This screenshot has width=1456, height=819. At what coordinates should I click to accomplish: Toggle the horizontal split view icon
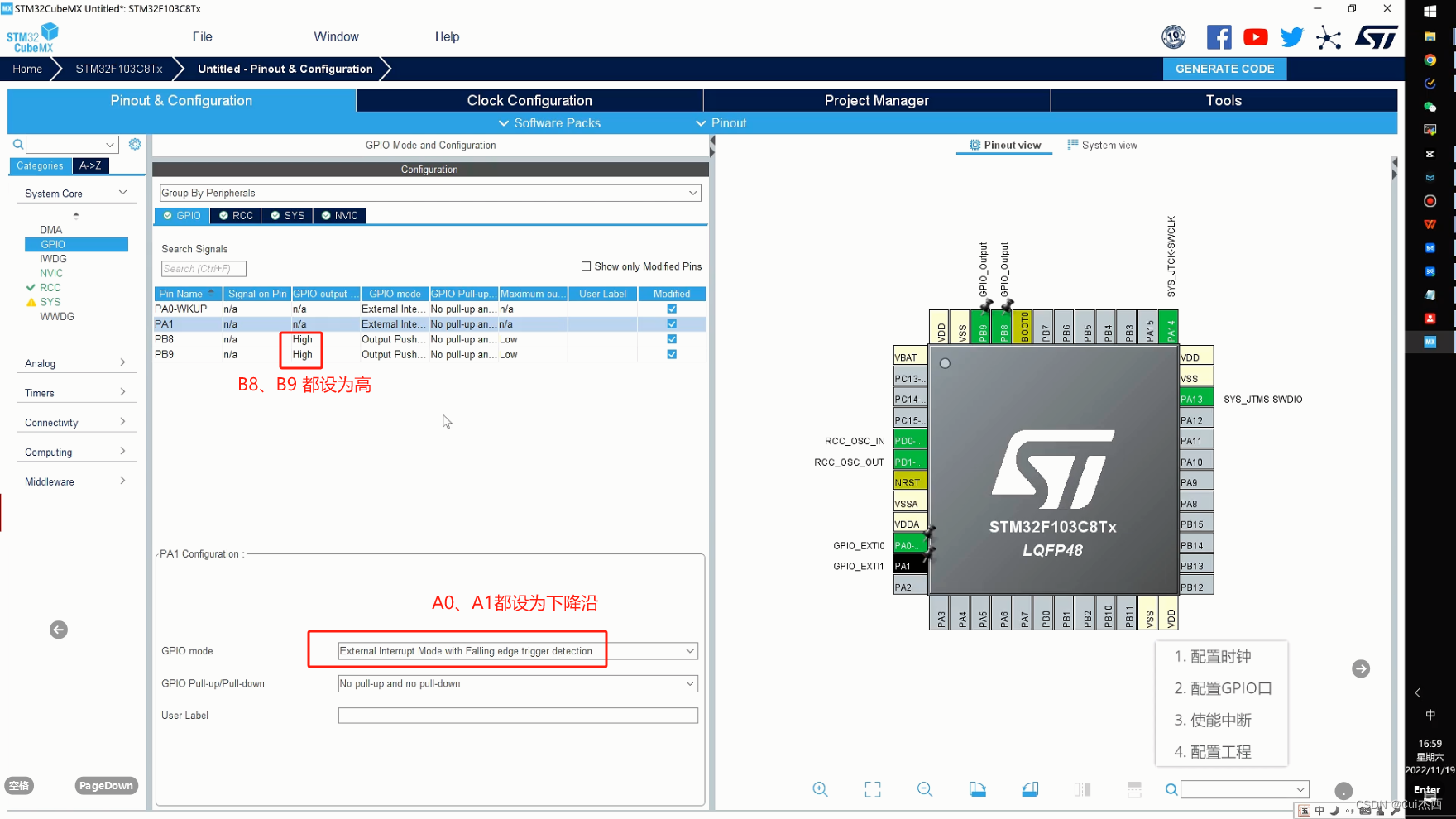[x=1134, y=789]
